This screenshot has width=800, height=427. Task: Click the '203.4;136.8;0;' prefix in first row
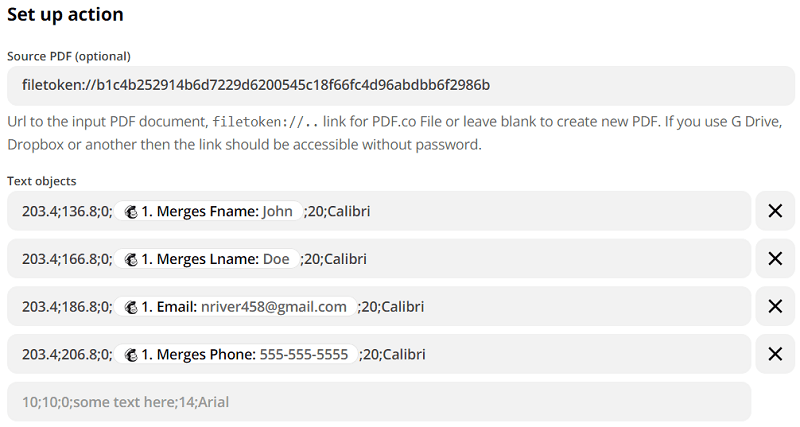tap(66, 211)
